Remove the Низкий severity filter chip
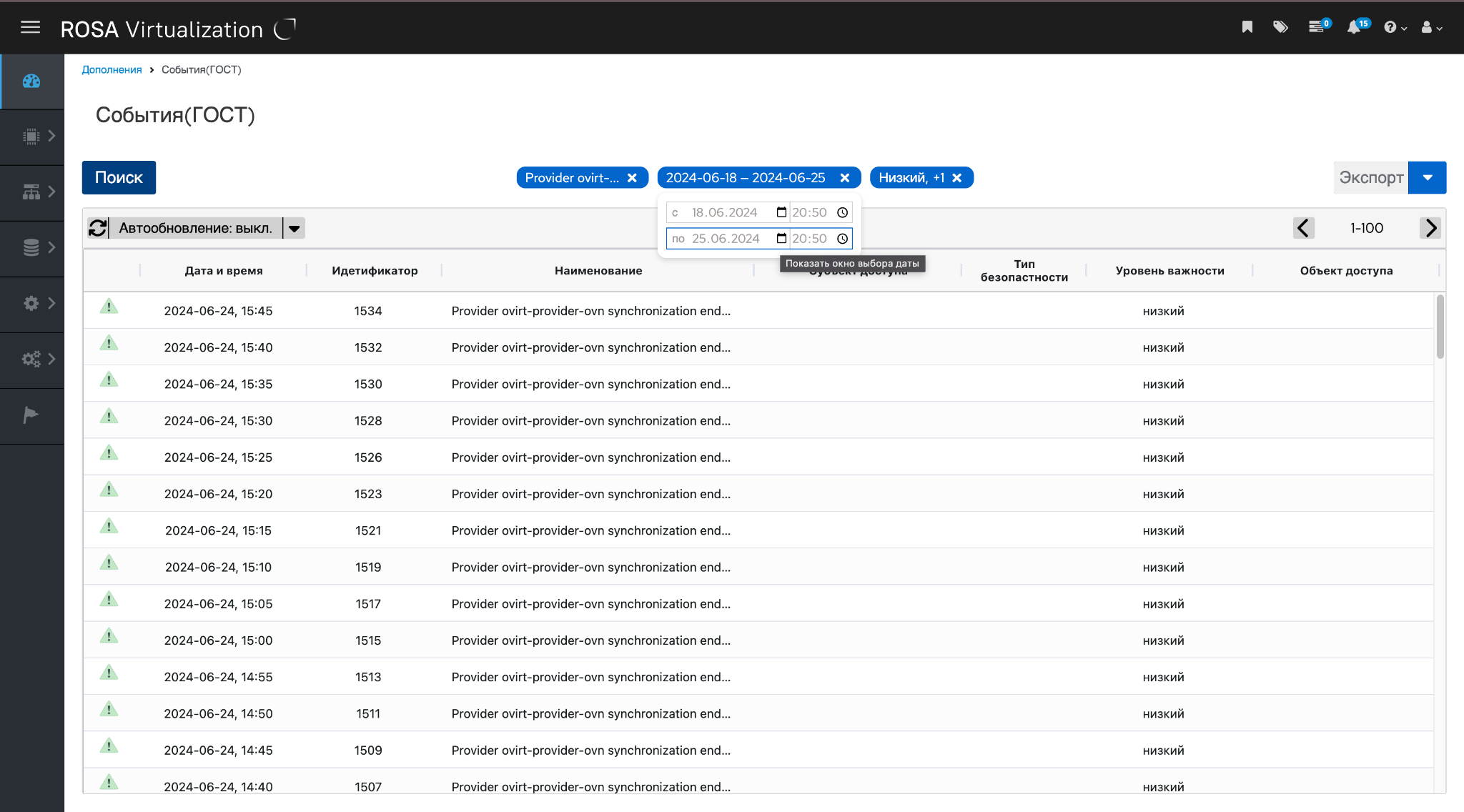The height and width of the screenshot is (812, 1464). point(957,178)
